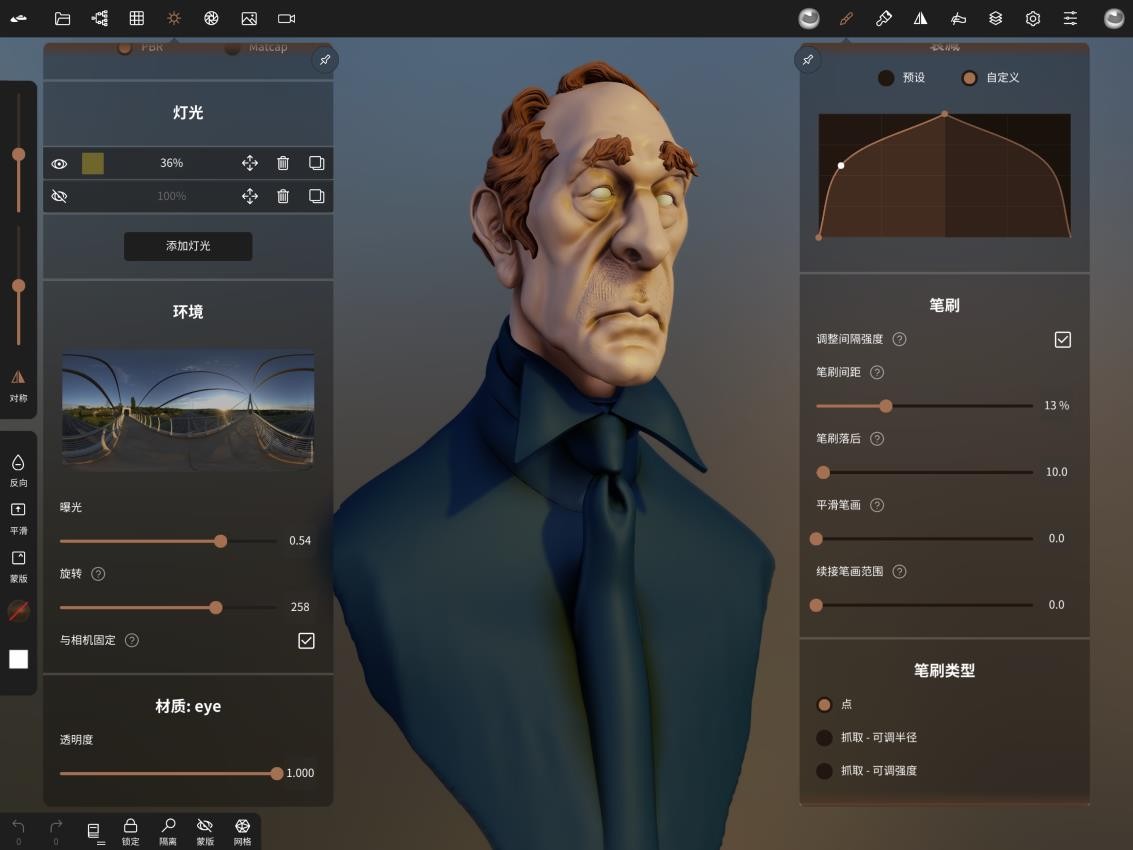Image resolution: width=1133 pixels, height=850 pixels.
Task: Open the scene graph icon in top toolbar
Action: pyautogui.click(x=99, y=17)
